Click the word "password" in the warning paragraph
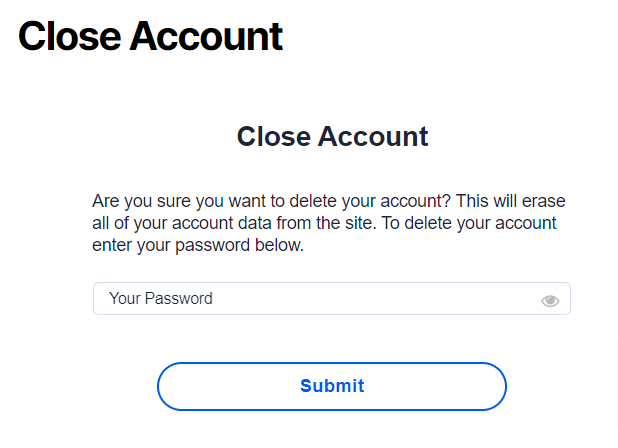Image resolution: width=618 pixels, height=448 pixels. [213, 245]
